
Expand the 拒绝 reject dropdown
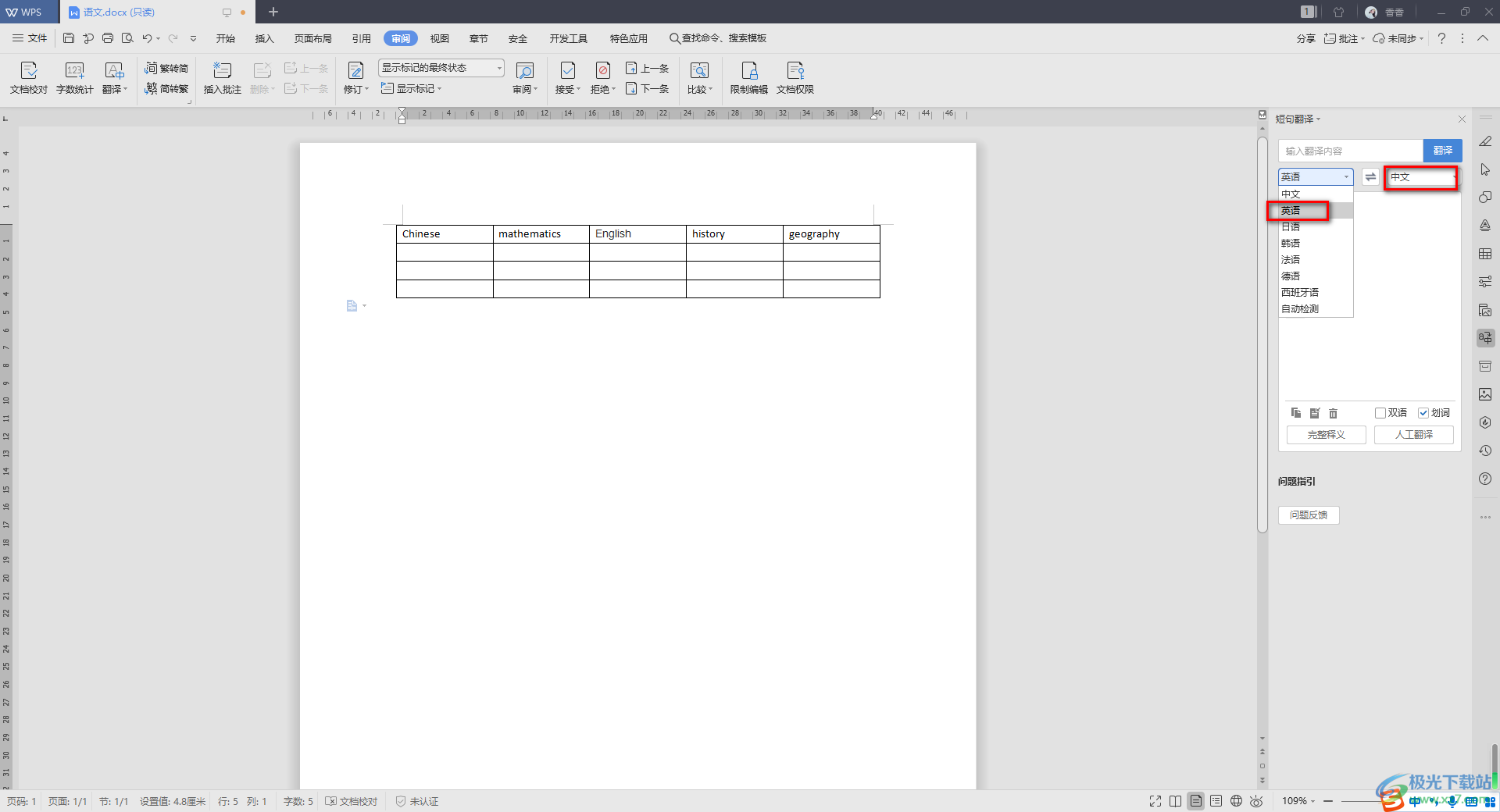click(x=603, y=89)
